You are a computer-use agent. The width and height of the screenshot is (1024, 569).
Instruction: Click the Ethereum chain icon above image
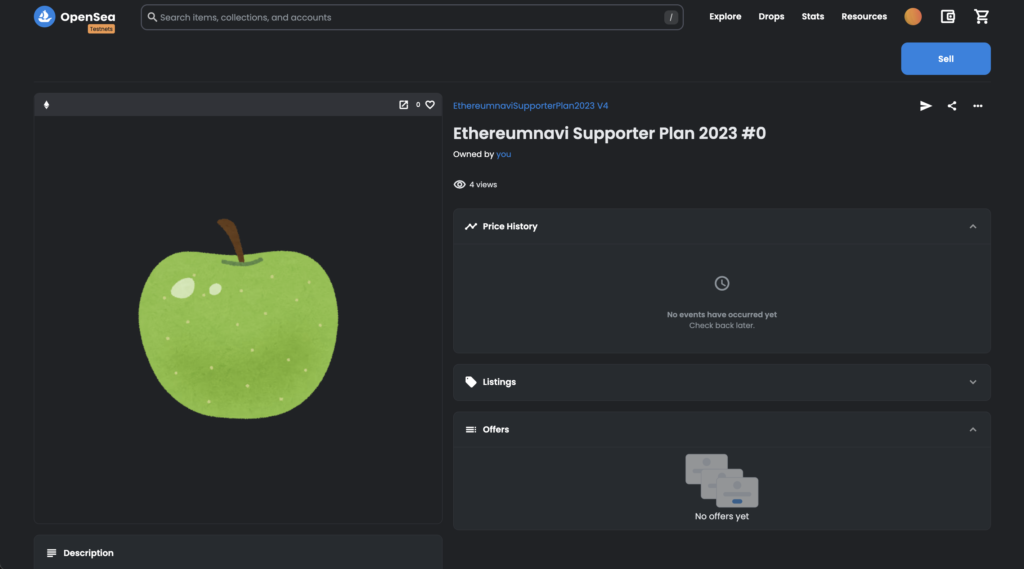(46, 105)
